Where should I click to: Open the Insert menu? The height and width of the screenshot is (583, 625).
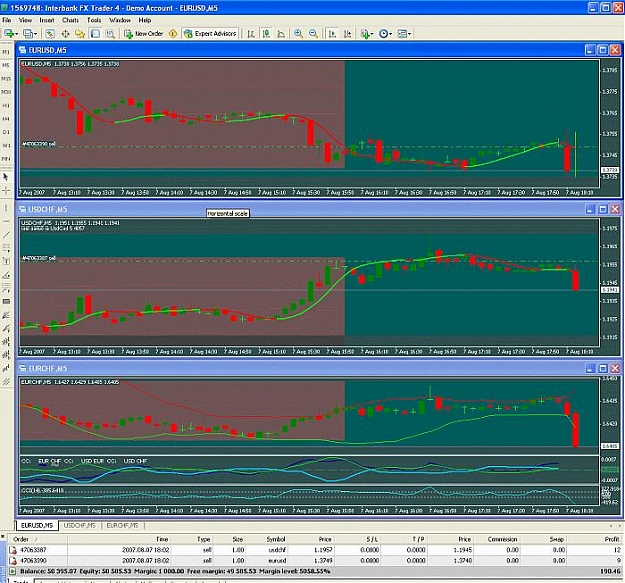(47, 20)
